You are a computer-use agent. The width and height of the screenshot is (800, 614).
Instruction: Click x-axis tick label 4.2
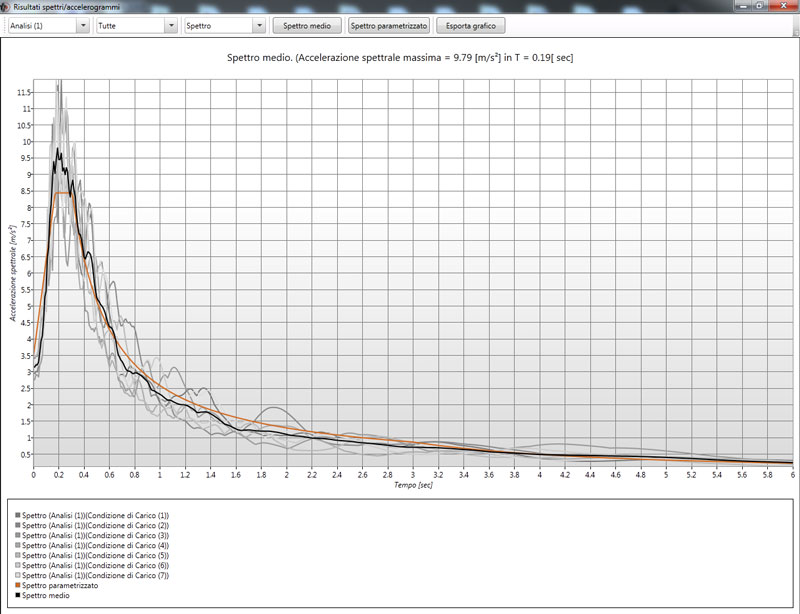565,475
